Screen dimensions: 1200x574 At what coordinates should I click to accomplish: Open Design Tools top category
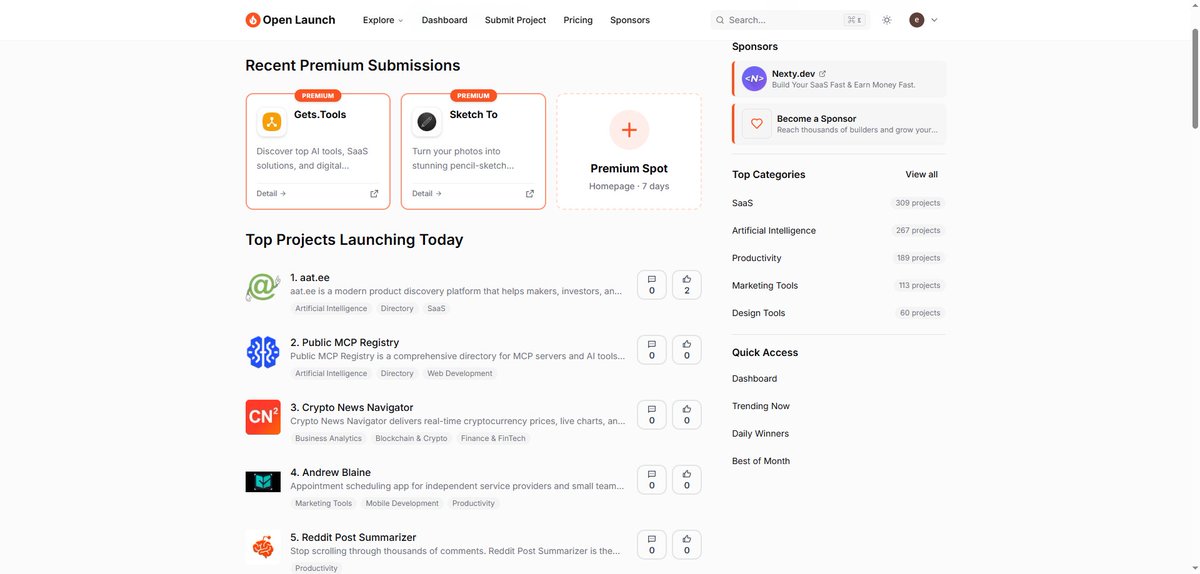(x=759, y=313)
